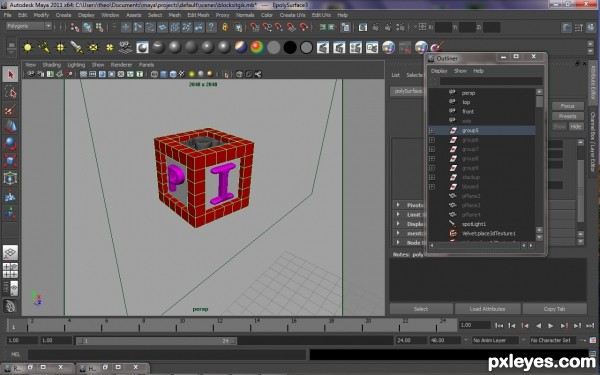600x375 pixels.
Task: Click the multicolor layered shader sphere
Action: tap(241, 47)
